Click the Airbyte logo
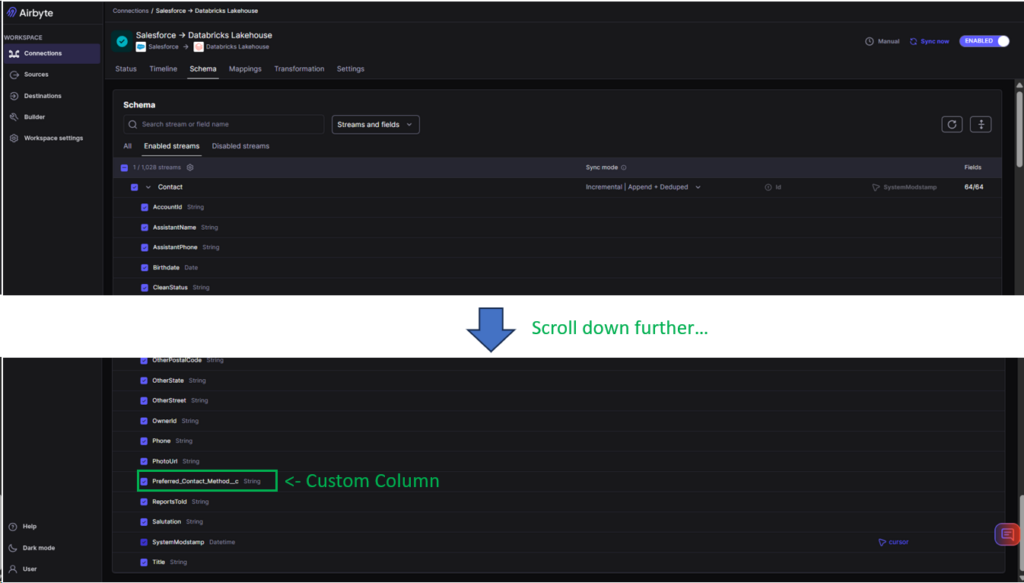 tap(30, 12)
